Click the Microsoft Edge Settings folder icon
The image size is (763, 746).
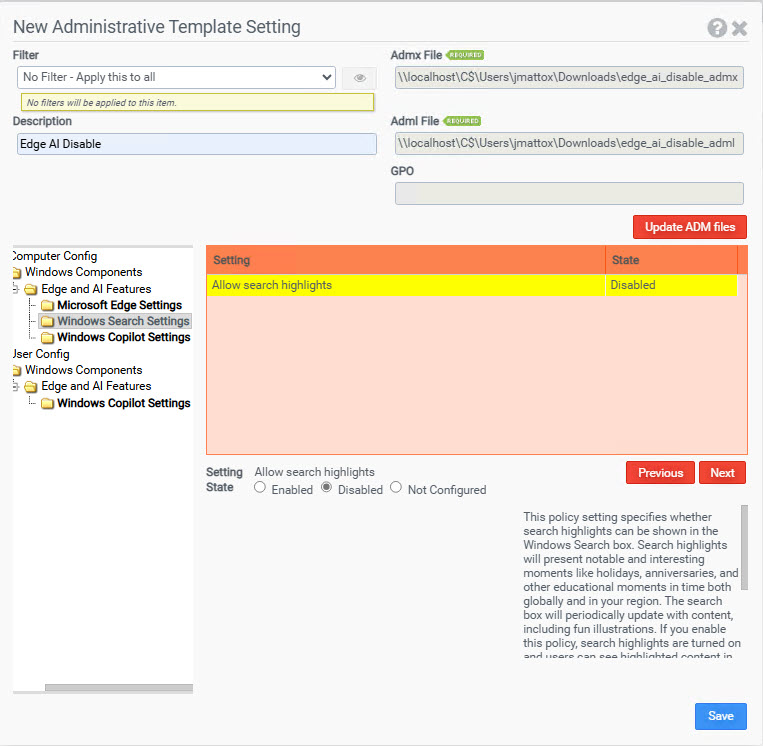47,305
